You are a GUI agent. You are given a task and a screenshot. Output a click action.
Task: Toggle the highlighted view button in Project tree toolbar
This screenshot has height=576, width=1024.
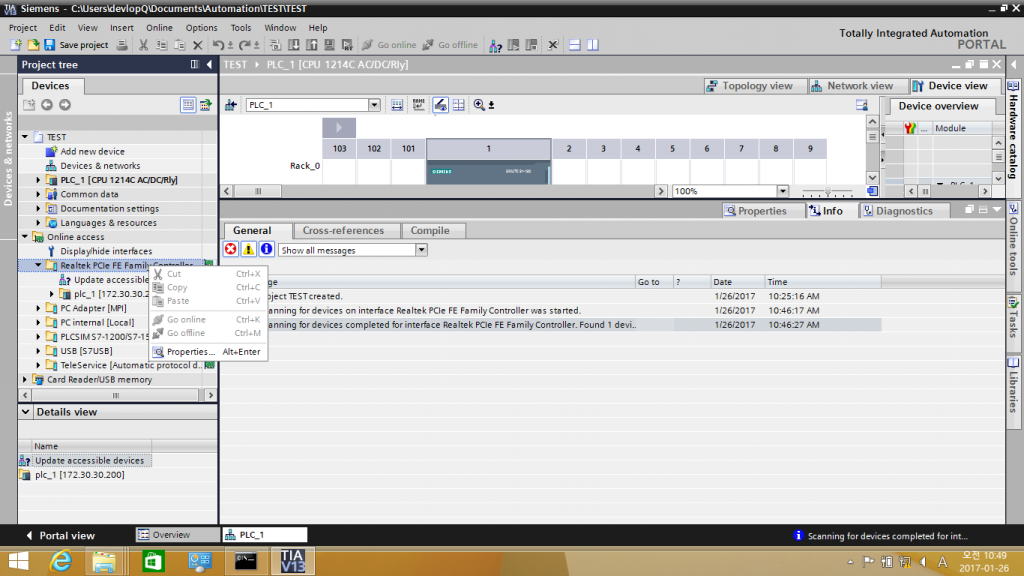(x=188, y=104)
